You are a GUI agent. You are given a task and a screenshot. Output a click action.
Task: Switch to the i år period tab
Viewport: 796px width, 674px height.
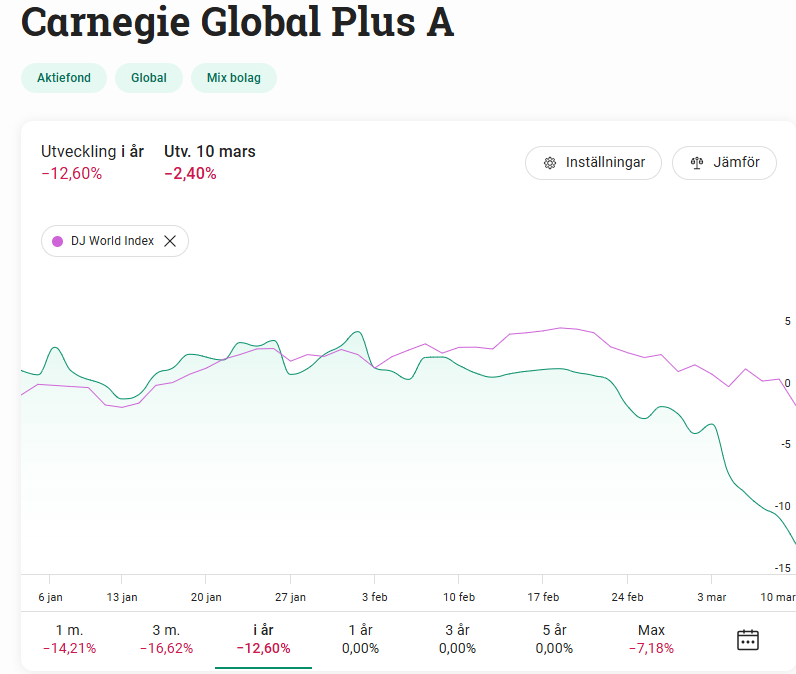(x=263, y=639)
